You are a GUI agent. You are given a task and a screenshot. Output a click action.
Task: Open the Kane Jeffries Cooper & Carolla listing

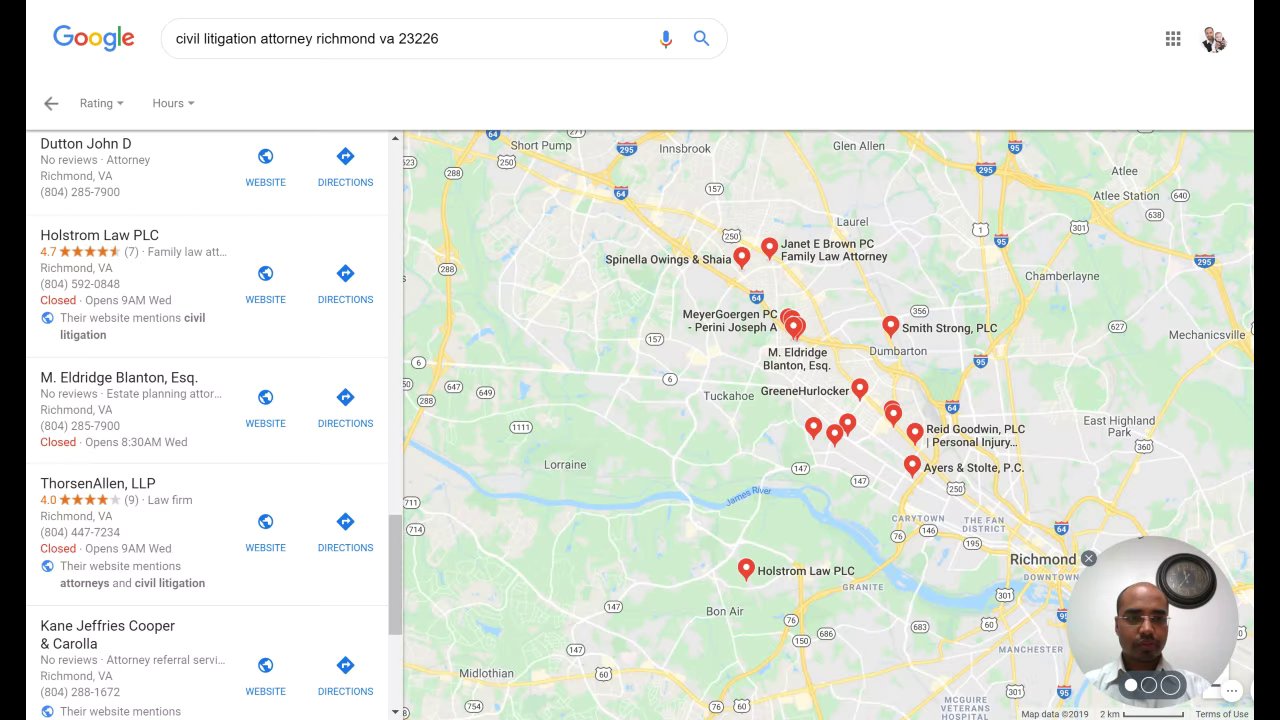pyautogui.click(x=108, y=635)
